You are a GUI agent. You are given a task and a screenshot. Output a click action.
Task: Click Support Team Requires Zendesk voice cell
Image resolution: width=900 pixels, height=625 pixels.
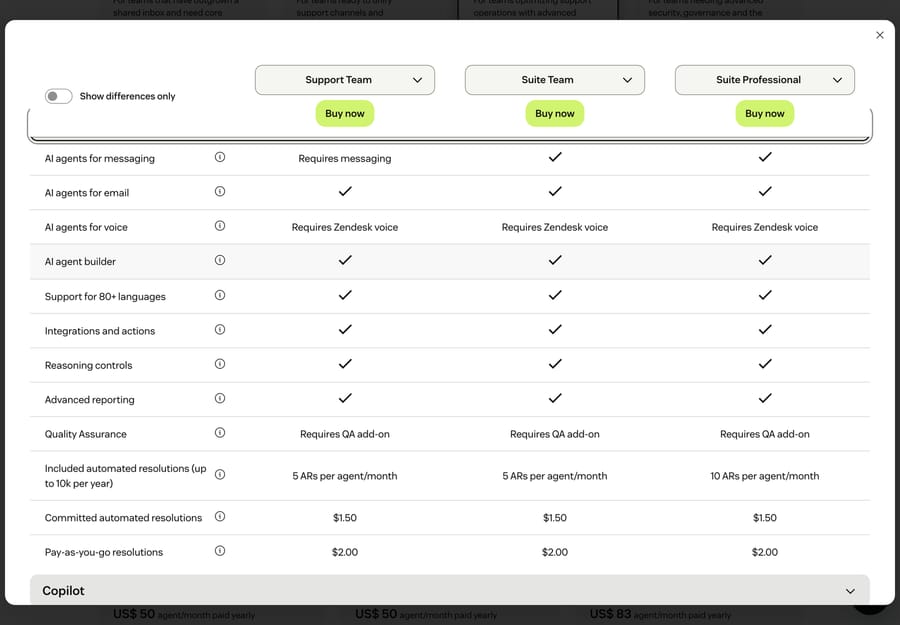[344, 227]
